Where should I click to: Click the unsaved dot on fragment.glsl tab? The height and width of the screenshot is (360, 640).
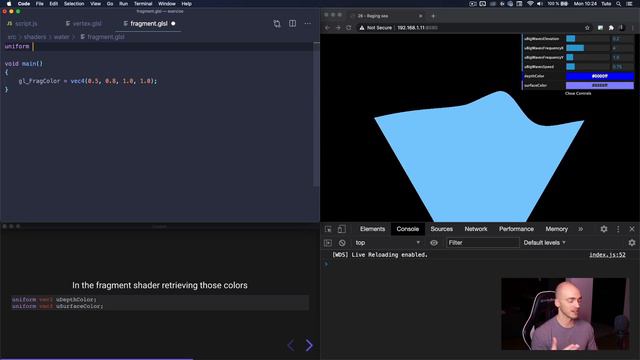(173, 24)
